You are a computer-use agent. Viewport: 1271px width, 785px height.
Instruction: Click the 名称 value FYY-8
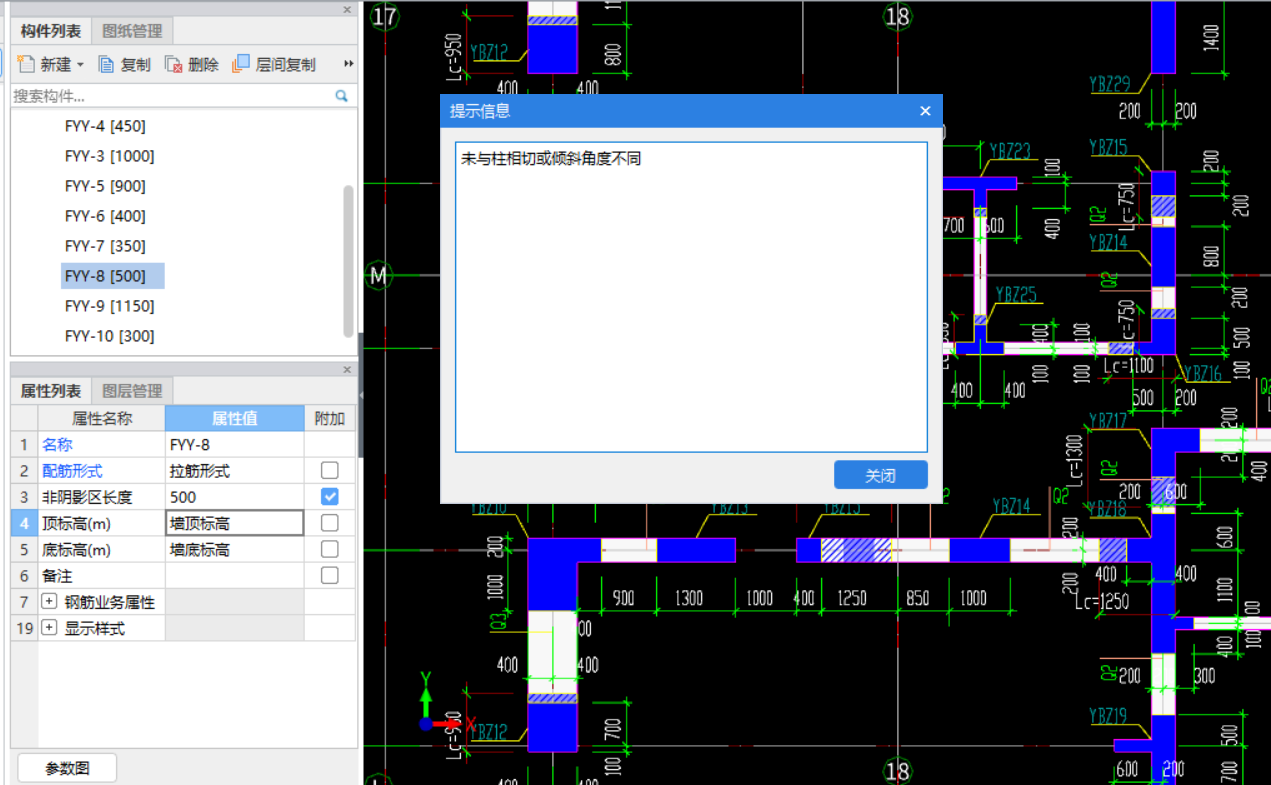[234, 444]
